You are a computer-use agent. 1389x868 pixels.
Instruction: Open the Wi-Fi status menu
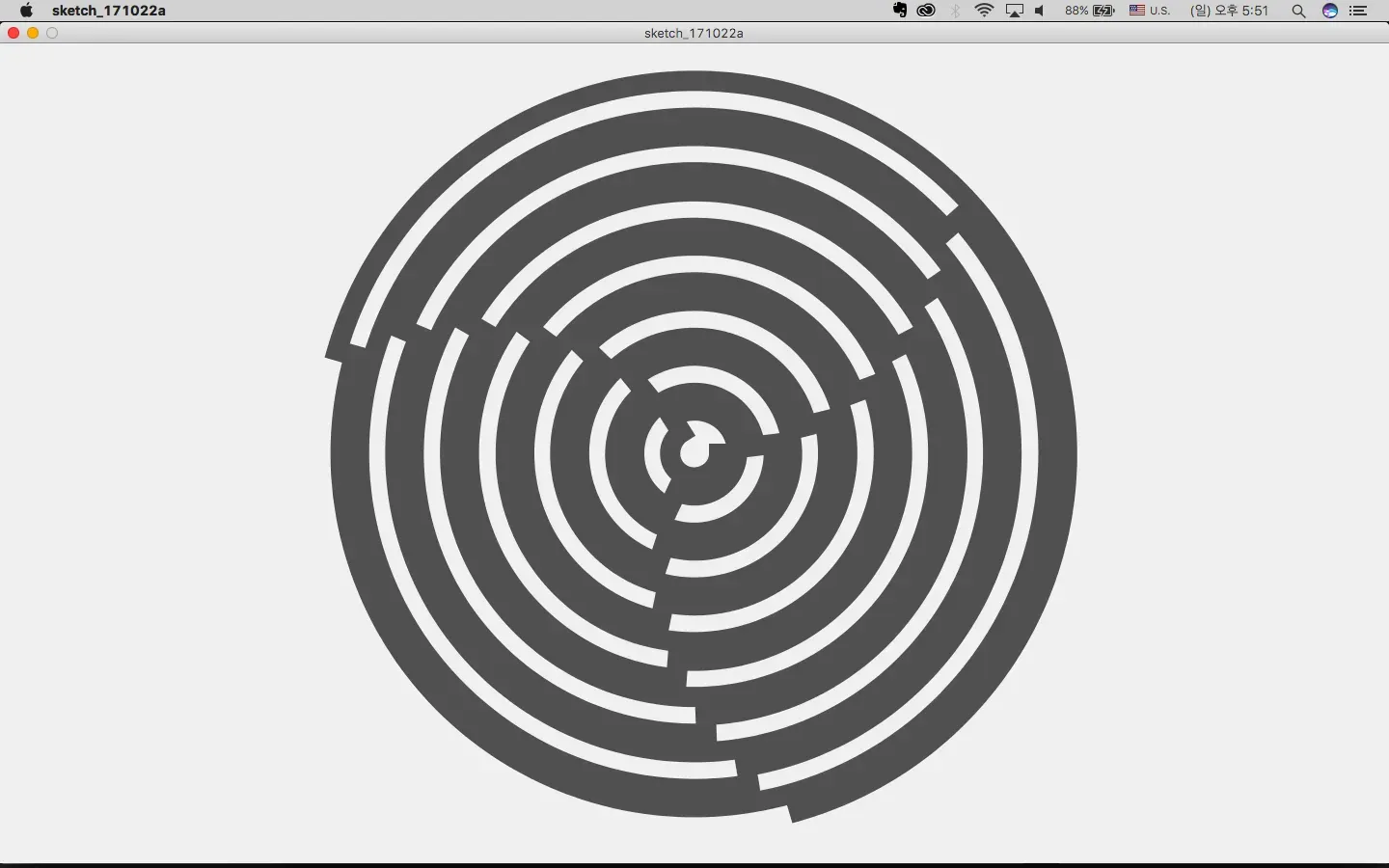pyautogui.click(x=984, y=11)
